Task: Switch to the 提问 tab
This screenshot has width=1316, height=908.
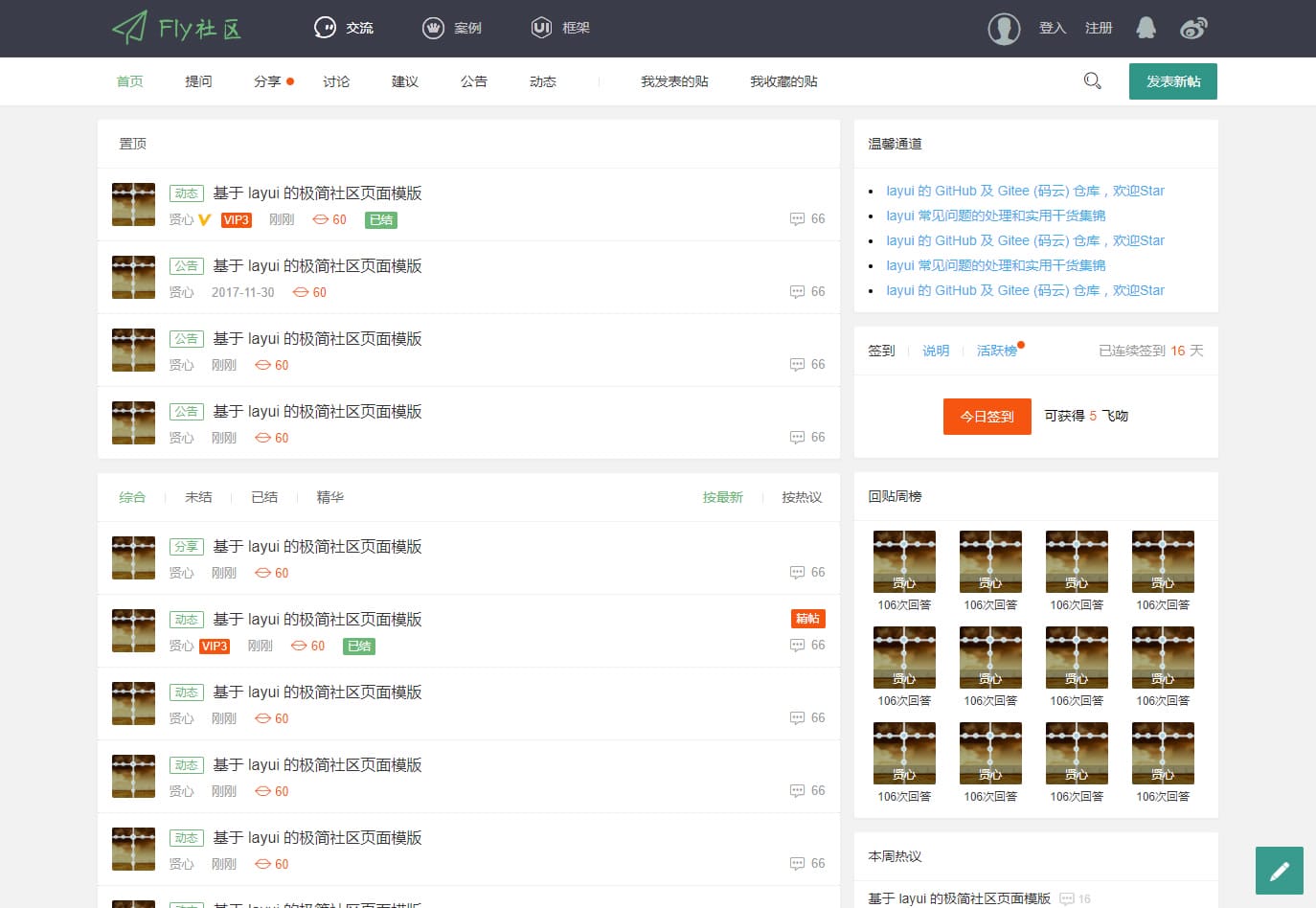Action: (198, 81)
